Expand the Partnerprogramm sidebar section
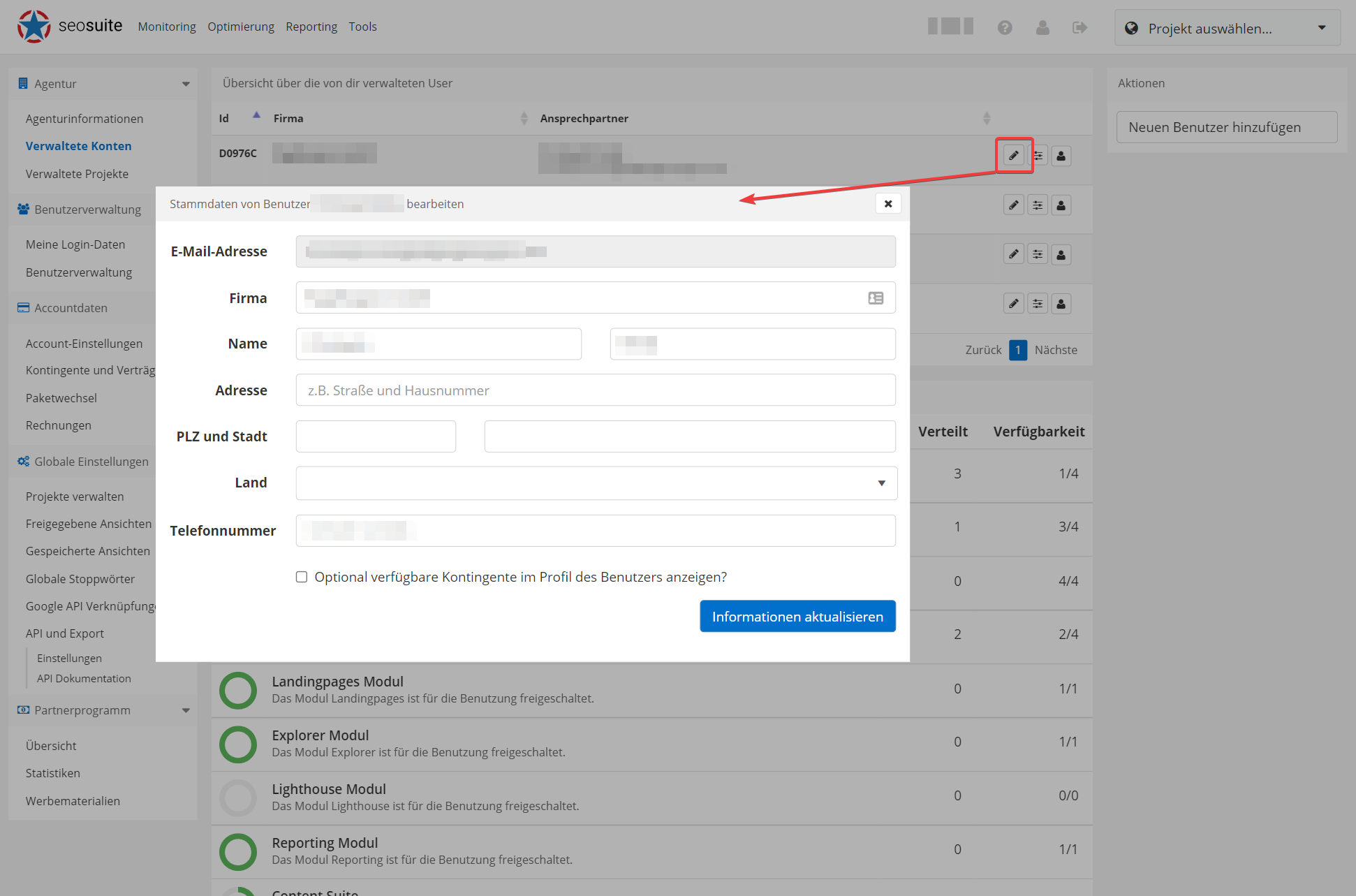Screen dimensions: 1356x896 pyautogui.click(x=184, y=711)
